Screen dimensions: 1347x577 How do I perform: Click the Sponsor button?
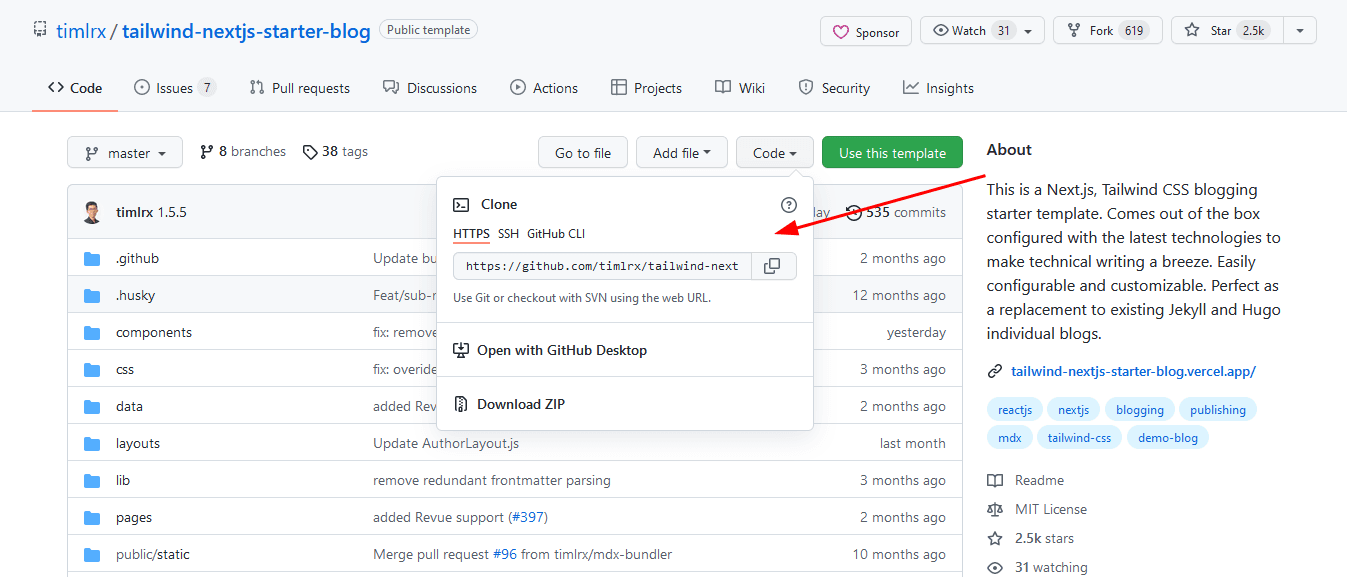point(866,32)
